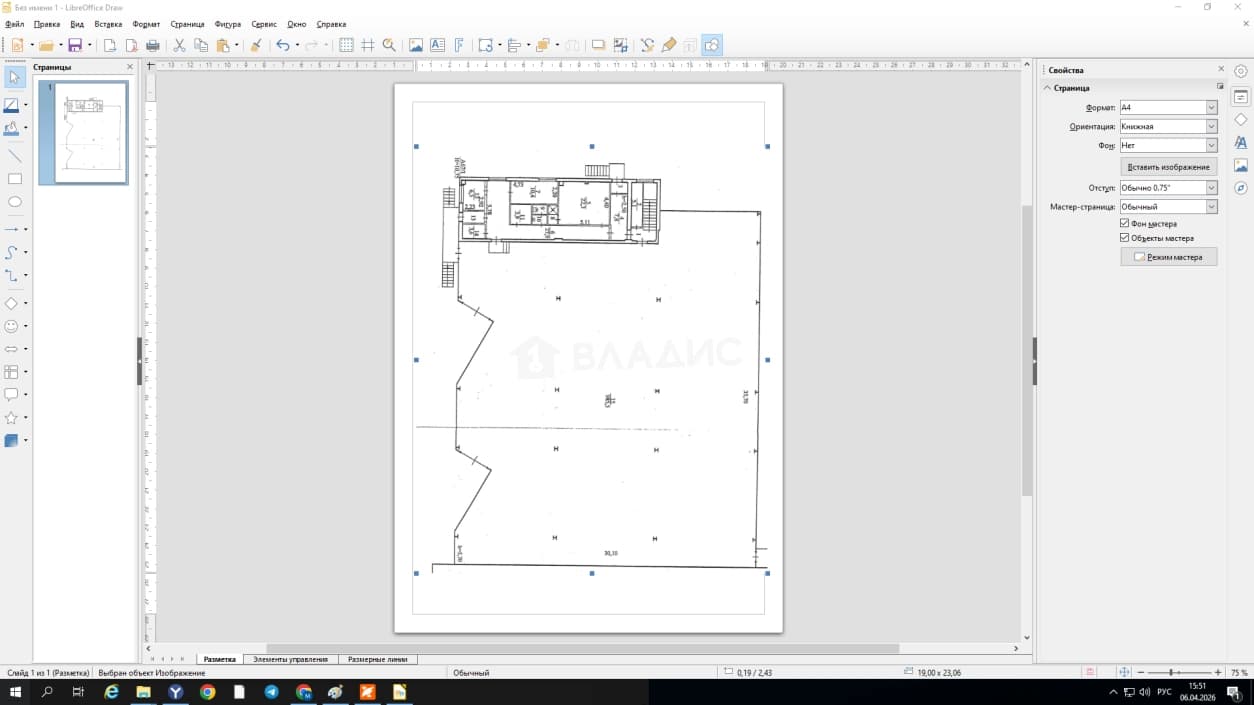Select the smiley Symbol shapes tool
This screenshot has width=1254, height=705.
coord(12,326)
